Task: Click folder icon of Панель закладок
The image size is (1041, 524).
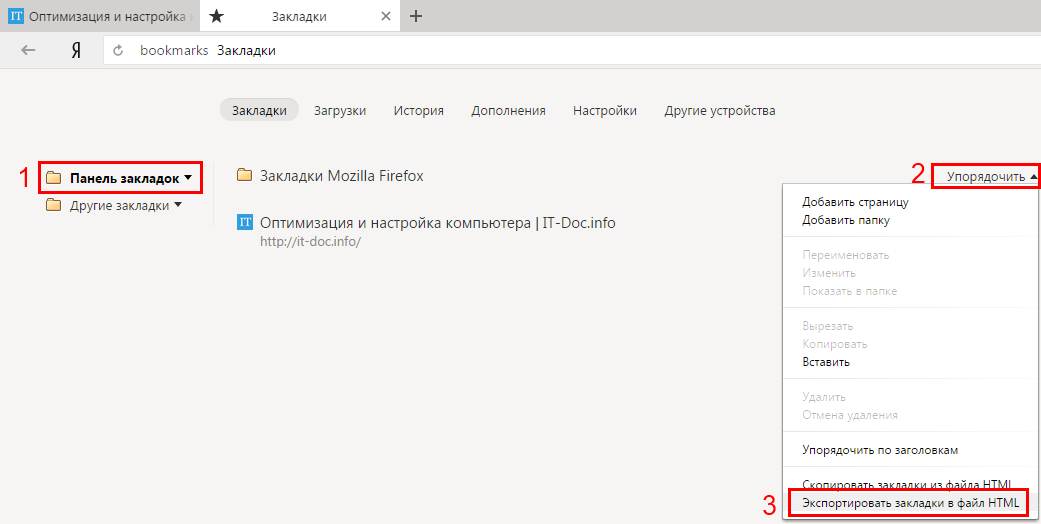Action: pyautogui.click(x=54, y=178)
